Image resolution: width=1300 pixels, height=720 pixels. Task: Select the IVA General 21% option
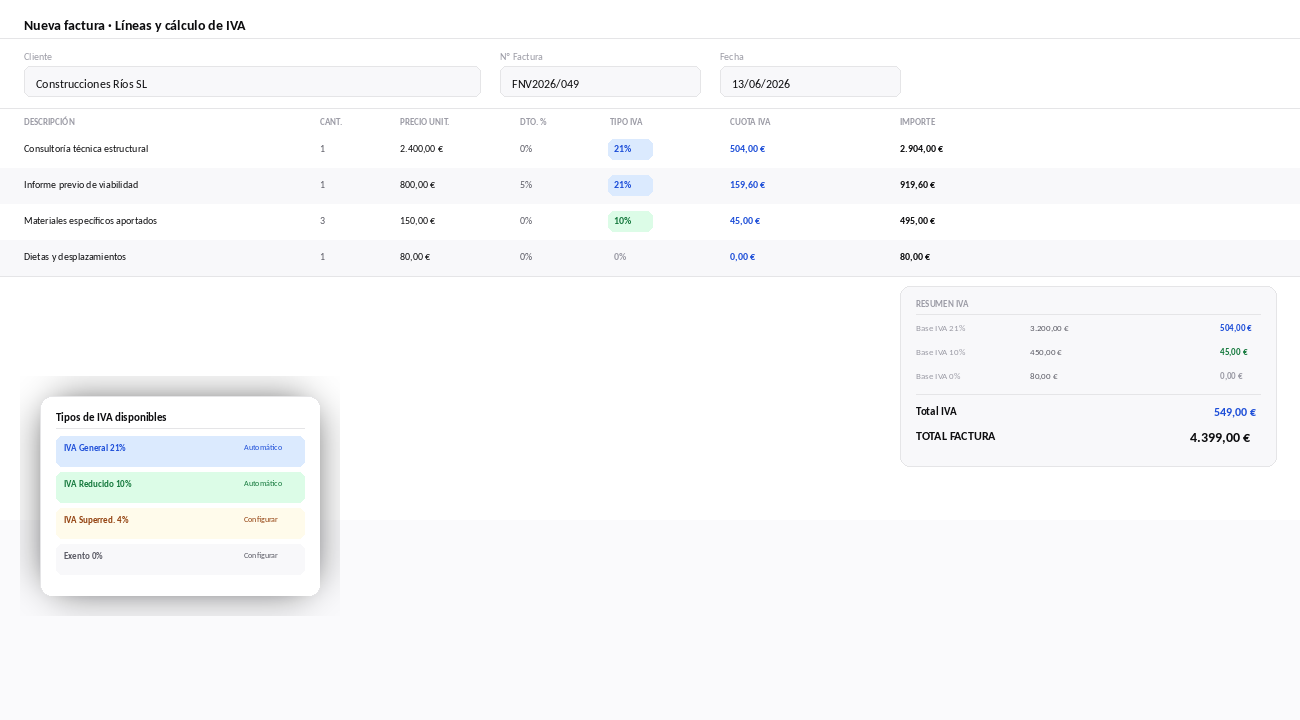pyautogui.click(x=180, y=451)
